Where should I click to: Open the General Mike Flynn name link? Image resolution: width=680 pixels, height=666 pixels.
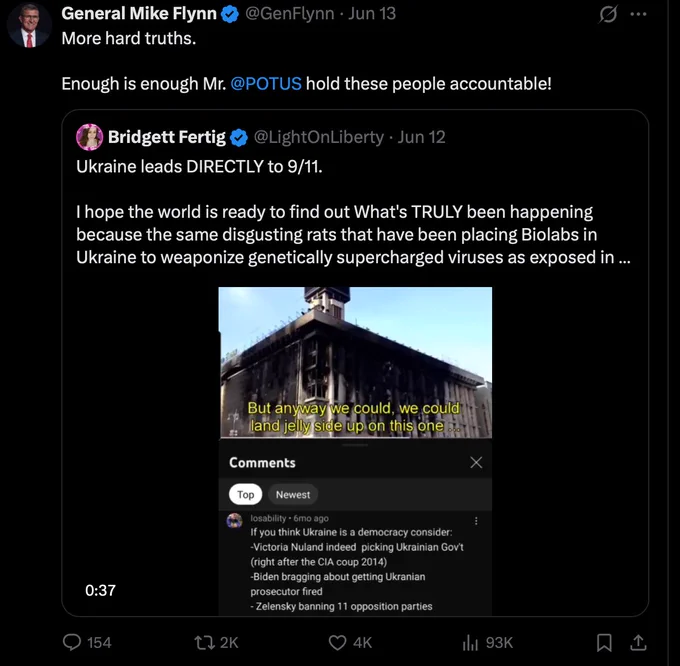point(139,13)
